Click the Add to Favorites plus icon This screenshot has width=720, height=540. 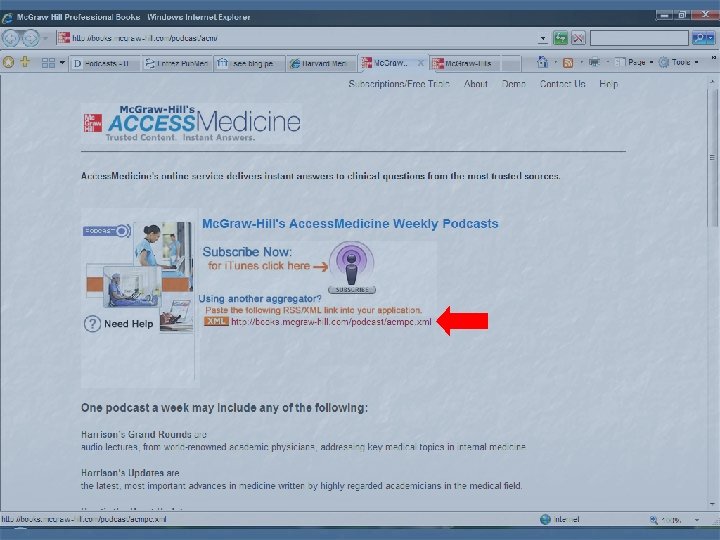coord(25,62)
